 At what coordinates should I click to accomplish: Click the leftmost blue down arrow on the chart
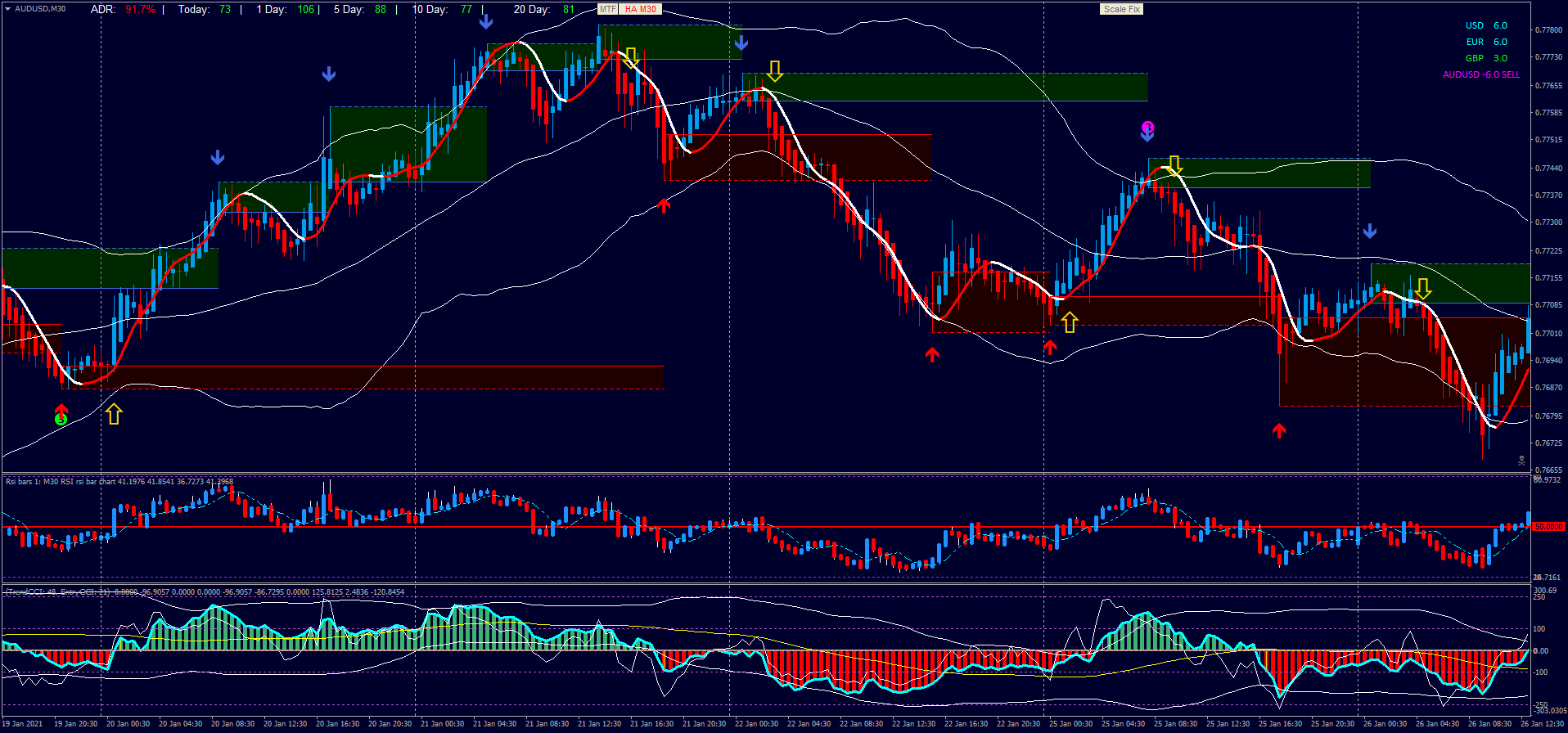point(217,157)
